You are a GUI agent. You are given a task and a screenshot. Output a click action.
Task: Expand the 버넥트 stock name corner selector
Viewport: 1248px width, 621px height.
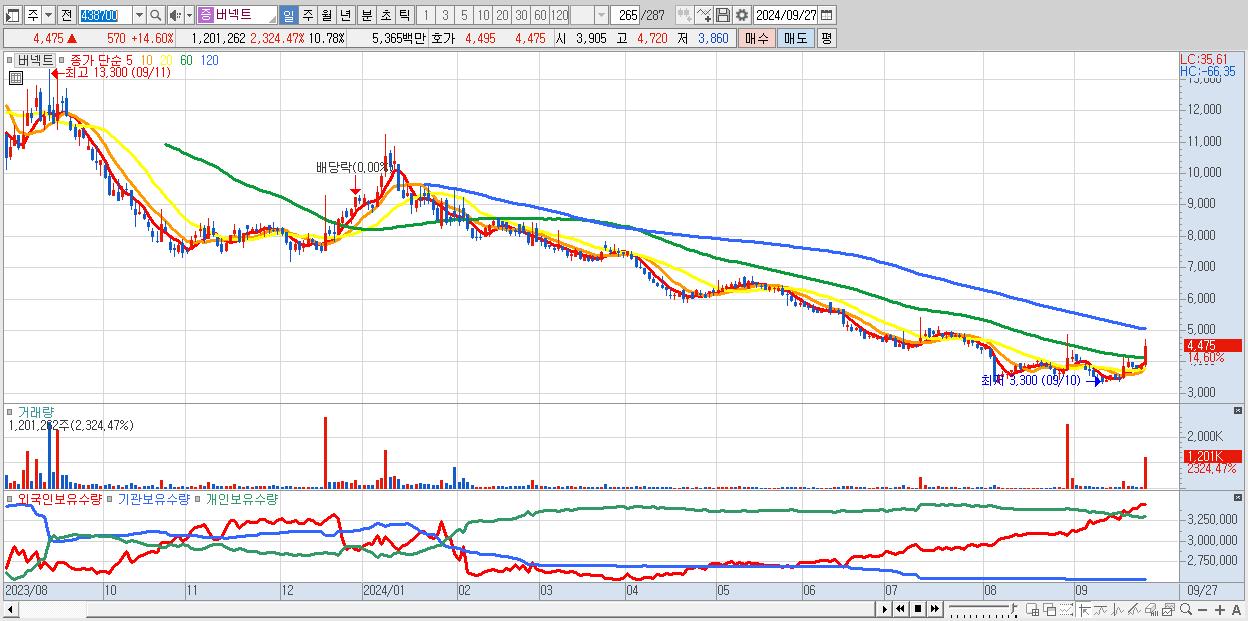(x=272, y=19)
